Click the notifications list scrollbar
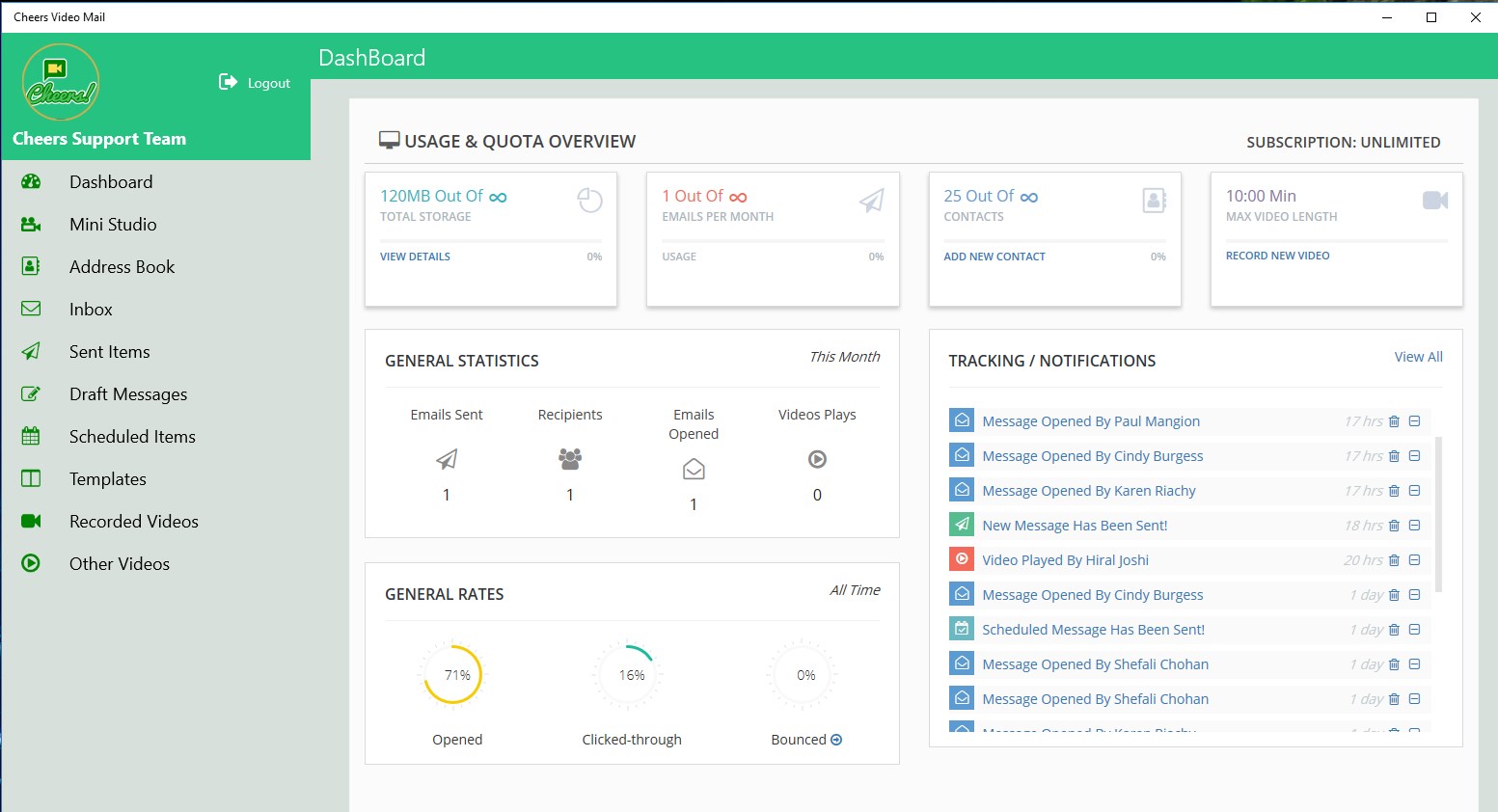Viewport: 1498px width, 812px height. [1439, 514]
